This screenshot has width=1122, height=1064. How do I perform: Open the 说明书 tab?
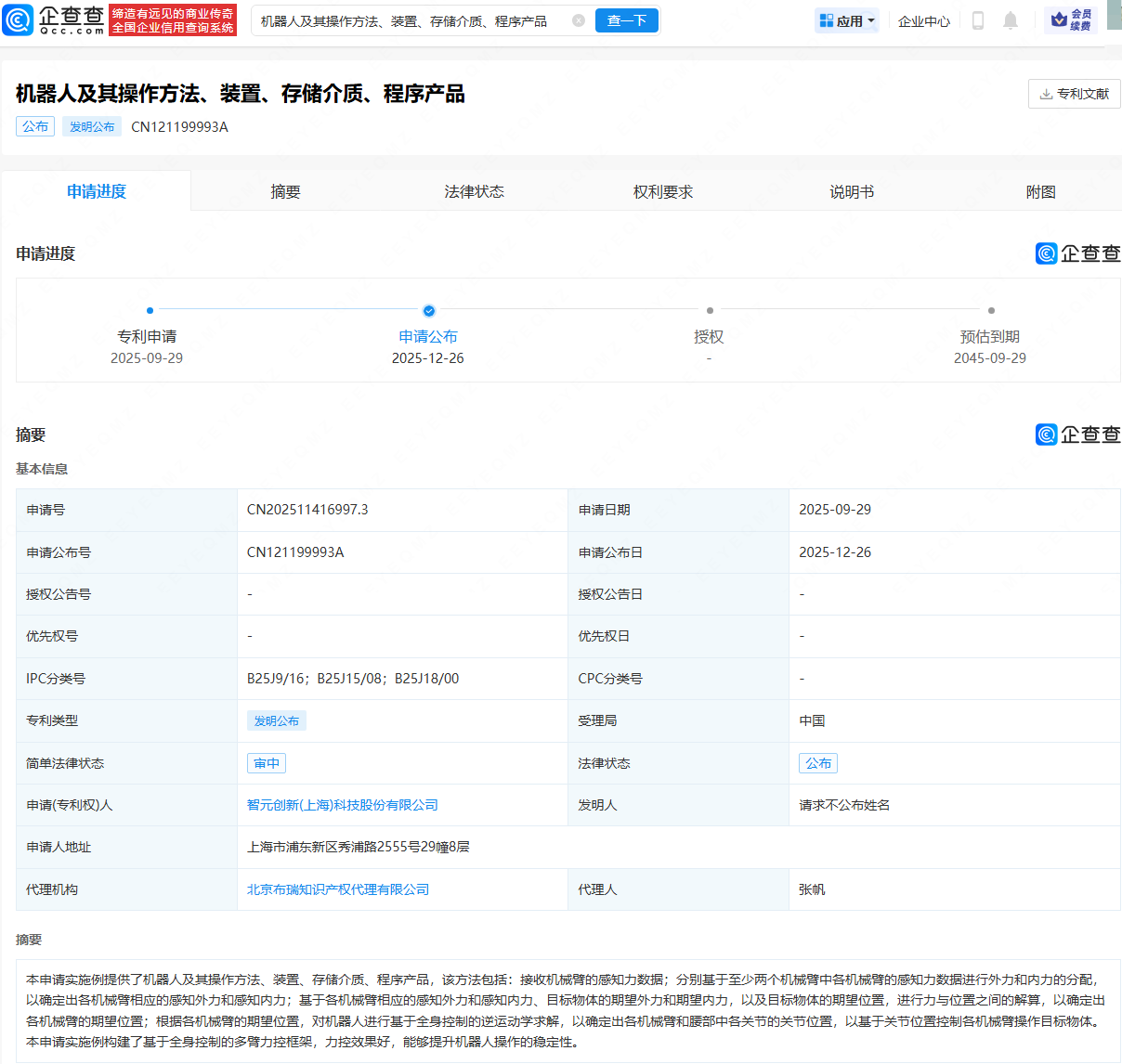[x=851, y=191]
